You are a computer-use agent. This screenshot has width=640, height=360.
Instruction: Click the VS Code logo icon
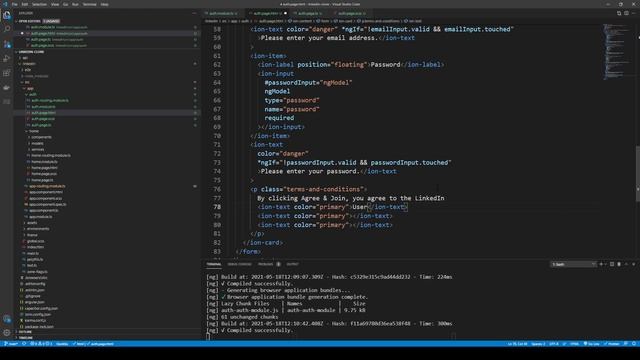pos(5,4)
